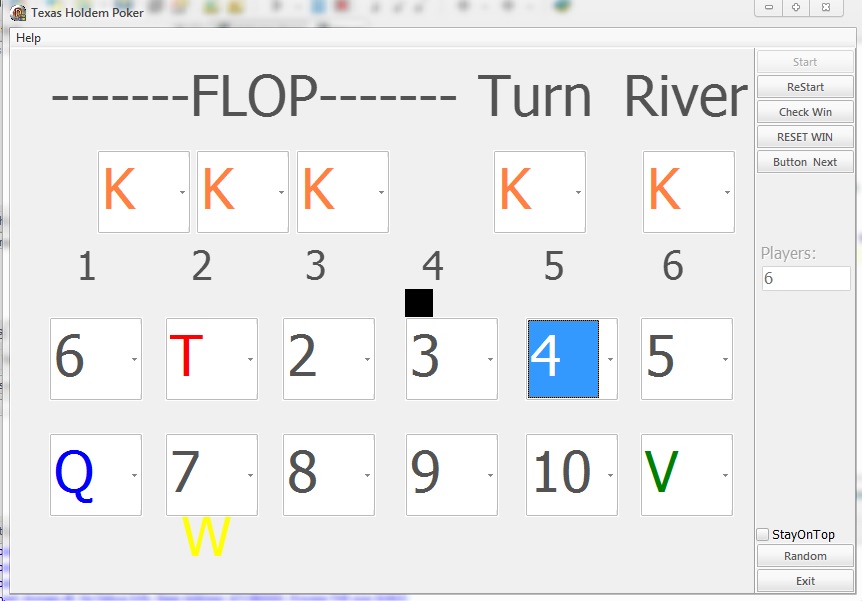Click the Exit button
862x601 pixels.
(x=805, y=581)
